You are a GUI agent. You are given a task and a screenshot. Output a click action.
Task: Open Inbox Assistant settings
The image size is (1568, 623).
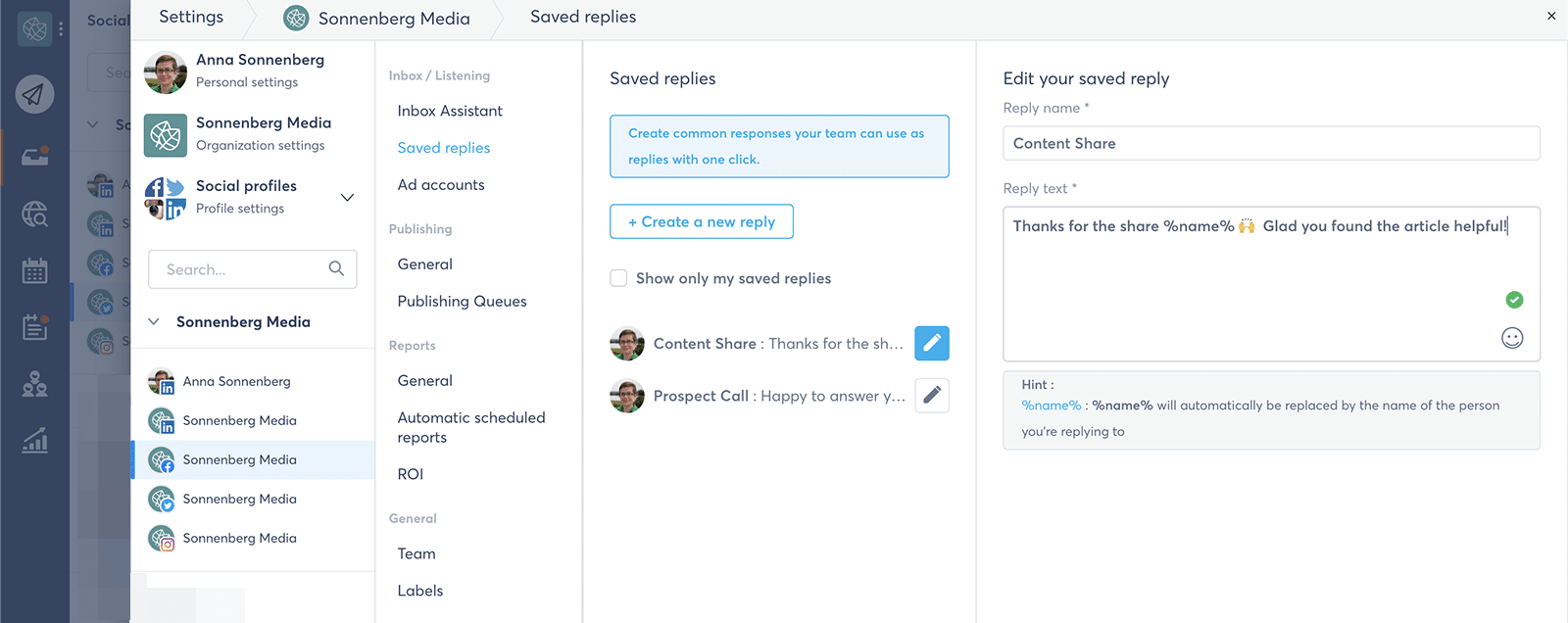point(450,111)
